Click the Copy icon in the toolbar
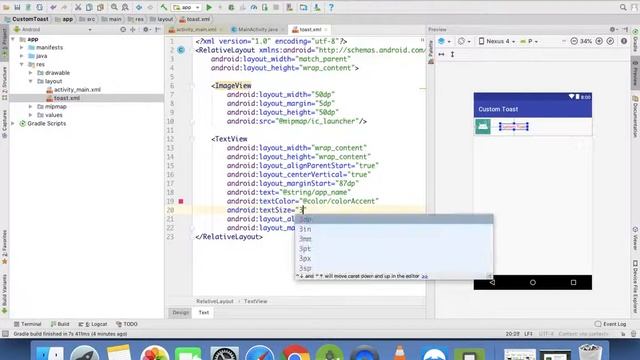 (x=89, y=7)
